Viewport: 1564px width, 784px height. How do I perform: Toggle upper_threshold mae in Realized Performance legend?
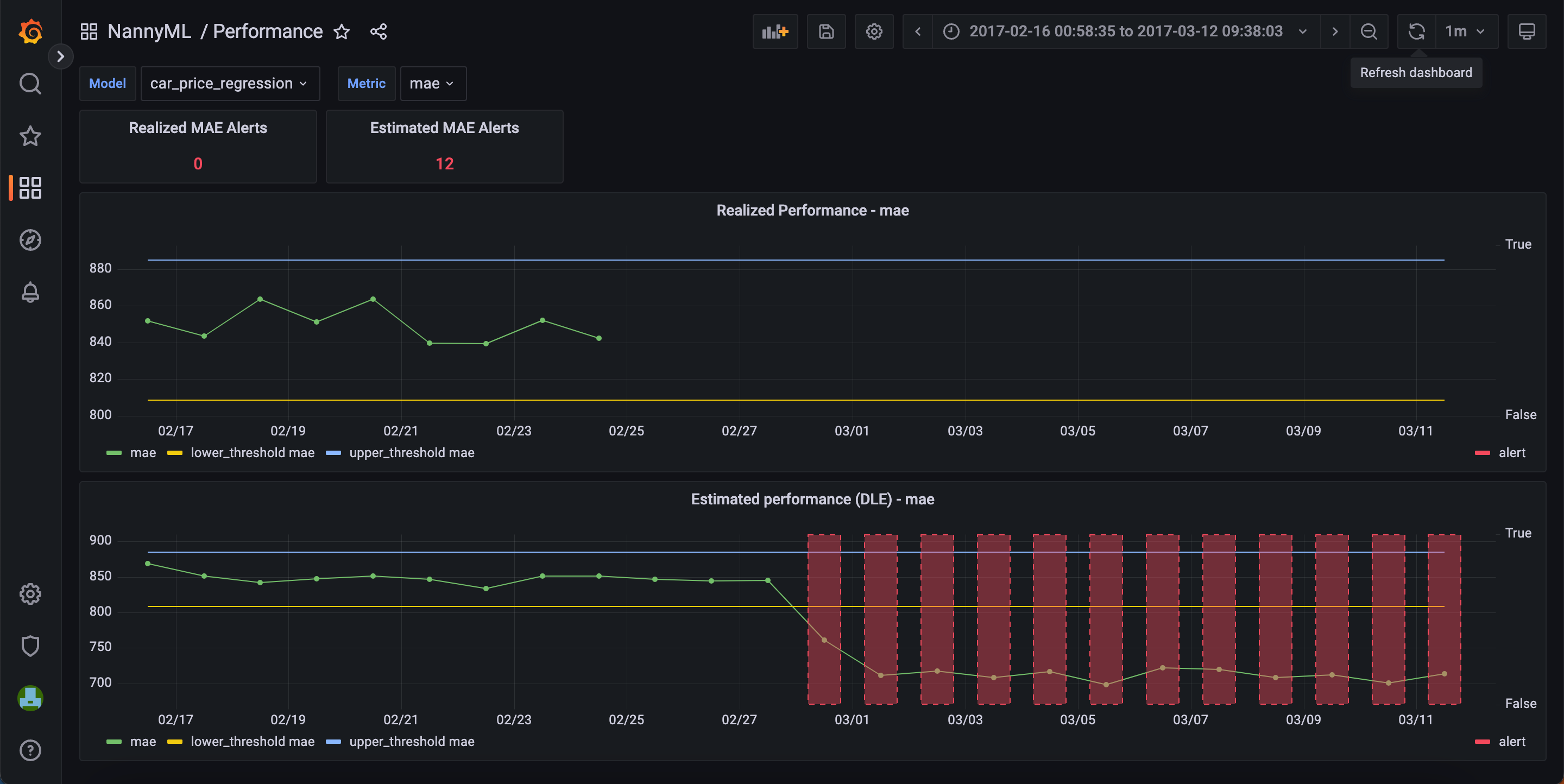[x=412, y=453]
